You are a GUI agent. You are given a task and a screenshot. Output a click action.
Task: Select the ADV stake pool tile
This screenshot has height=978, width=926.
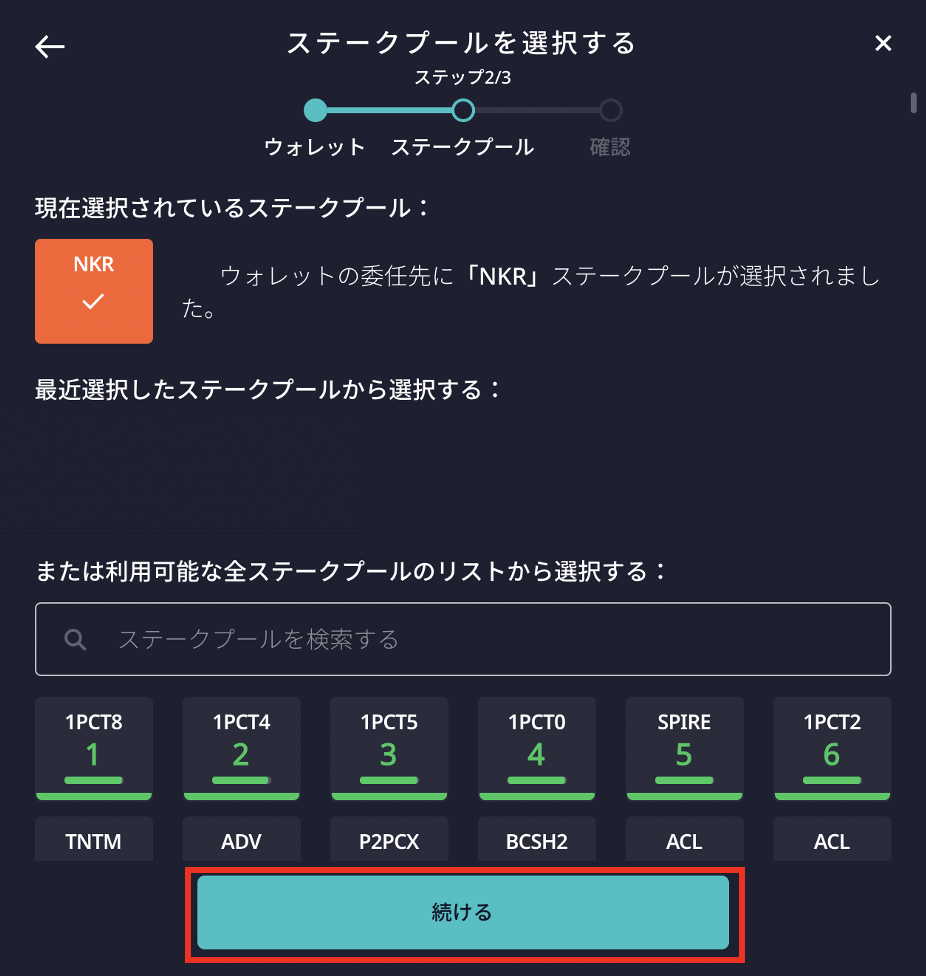pyautogui.click(x=241, y=840)
